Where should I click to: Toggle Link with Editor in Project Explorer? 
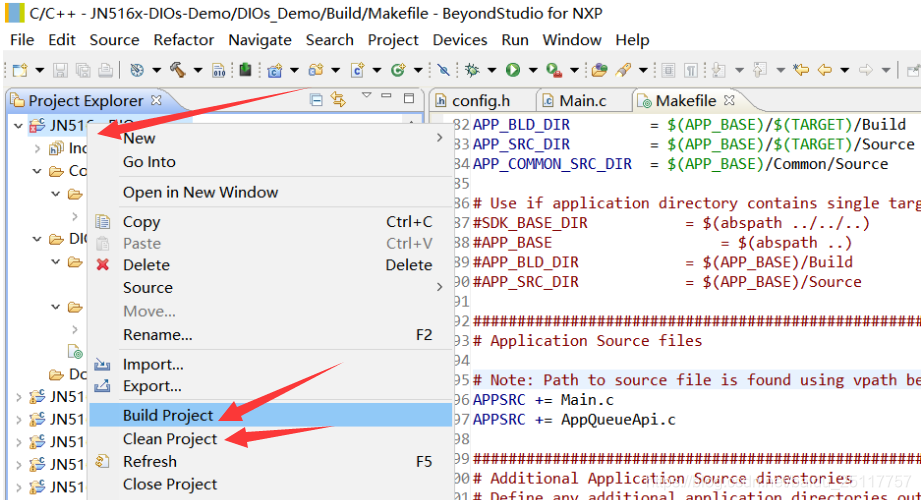pos(338,99)
